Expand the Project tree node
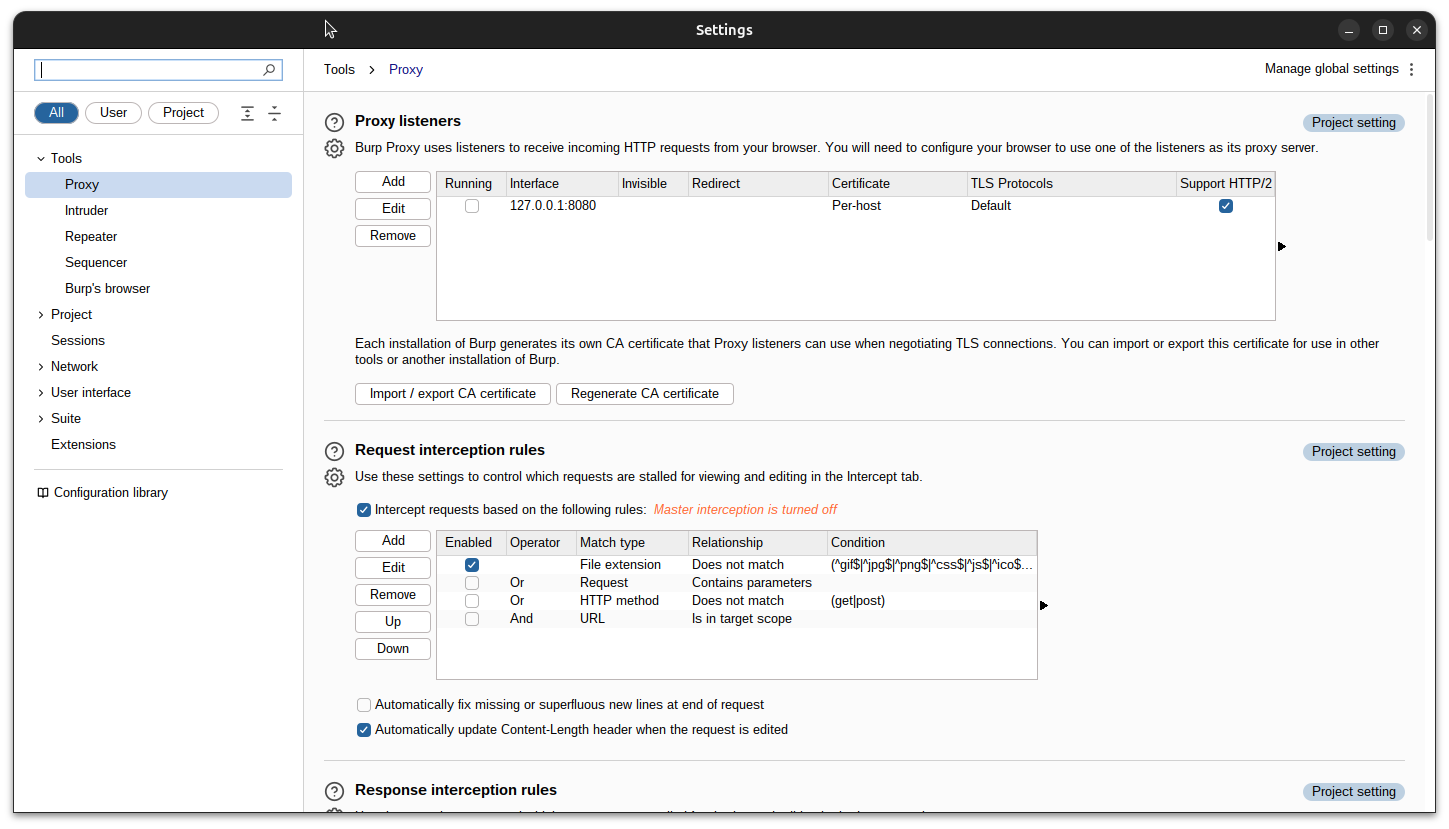Viewport: 1449px width, 829px height. pyautogui.click(x=41, y=315)
